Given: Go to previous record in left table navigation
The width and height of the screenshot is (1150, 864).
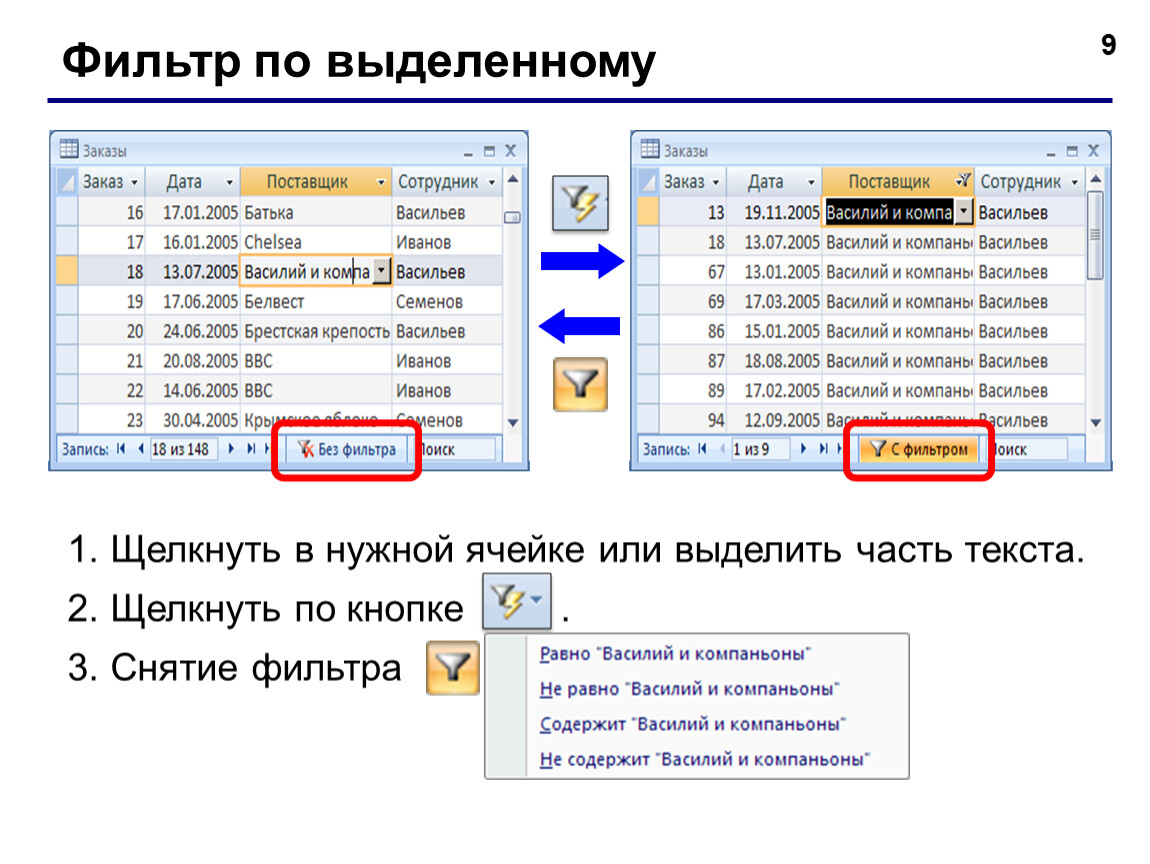Looking at the screenshot, I should (140, 449).
